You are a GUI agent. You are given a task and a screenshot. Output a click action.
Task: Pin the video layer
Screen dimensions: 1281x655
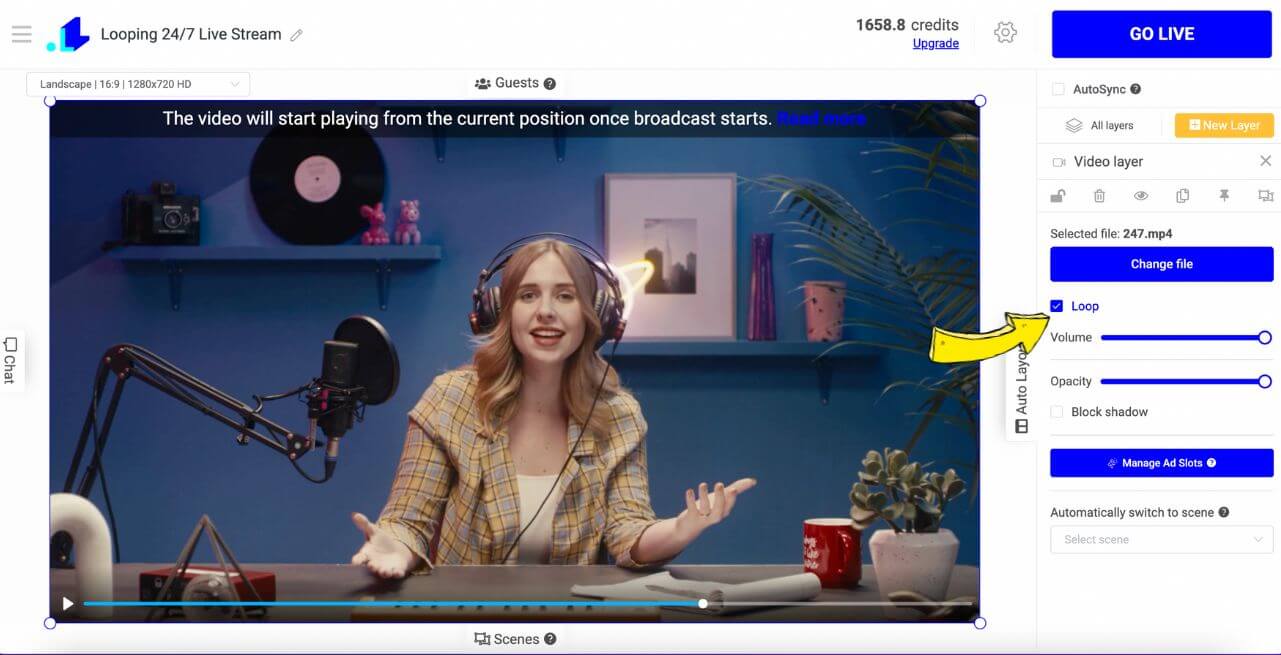[1224, 196]
